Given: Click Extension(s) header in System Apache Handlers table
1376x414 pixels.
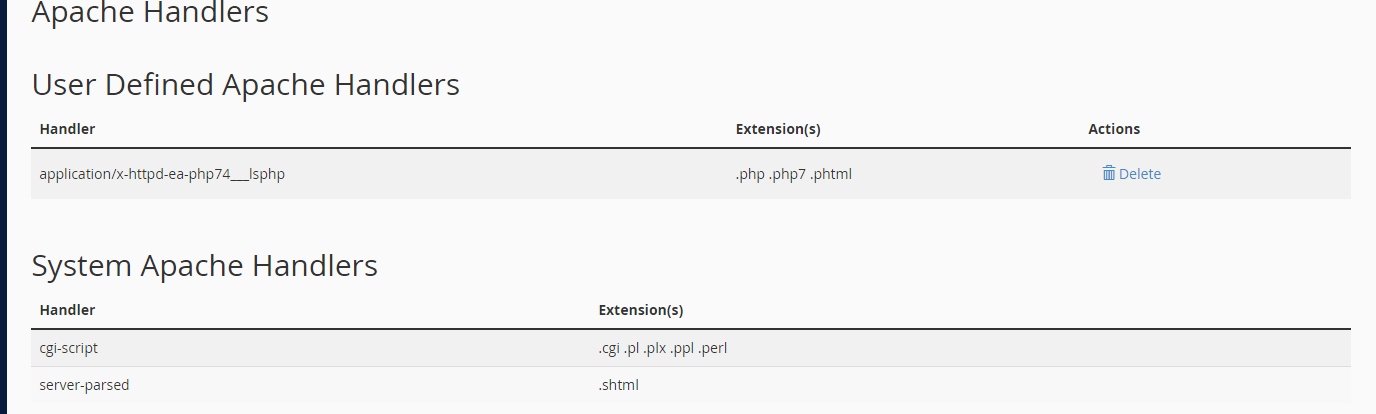Looking at the screenshot, I should point(641,310).
